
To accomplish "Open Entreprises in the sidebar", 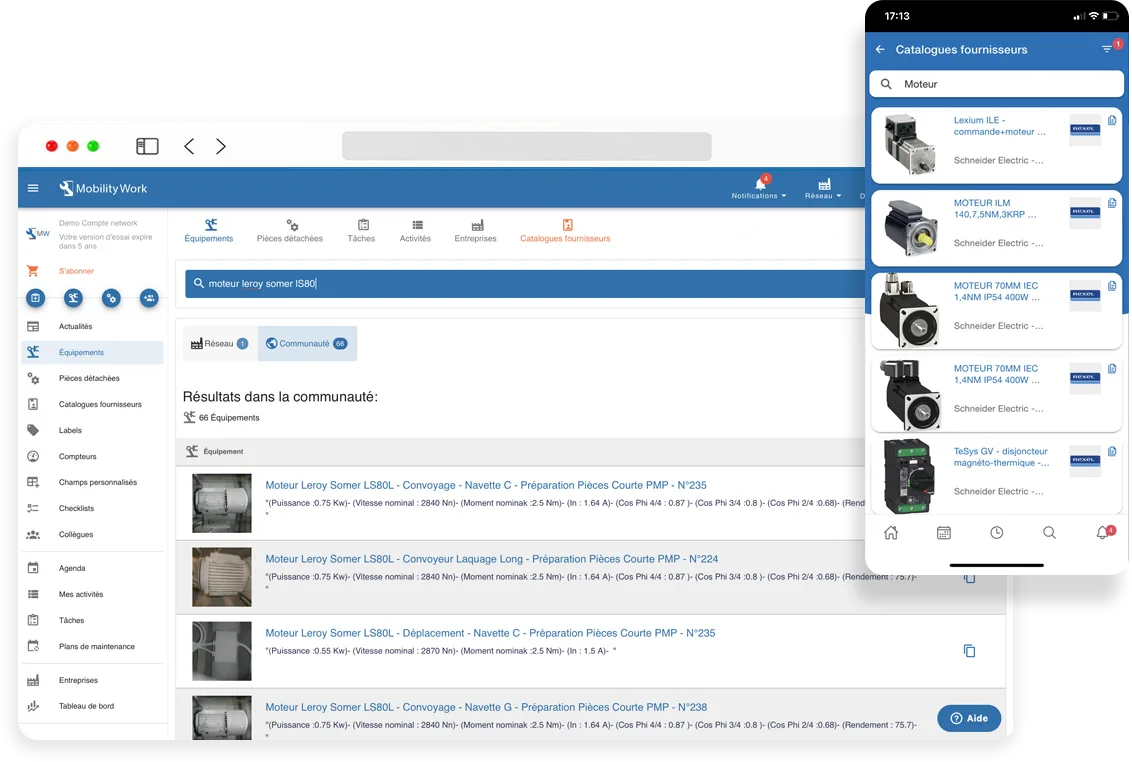I will point(93,680).
